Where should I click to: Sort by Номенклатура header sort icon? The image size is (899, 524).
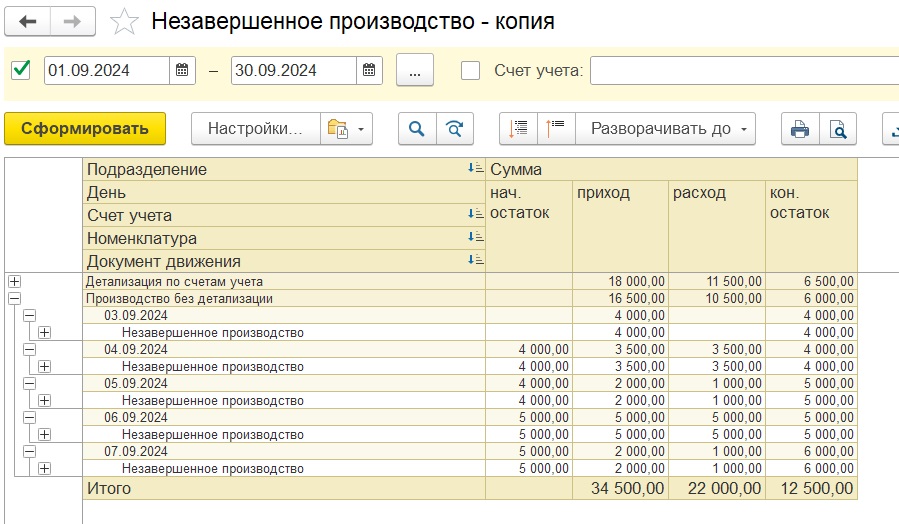(x=475, y=237)
